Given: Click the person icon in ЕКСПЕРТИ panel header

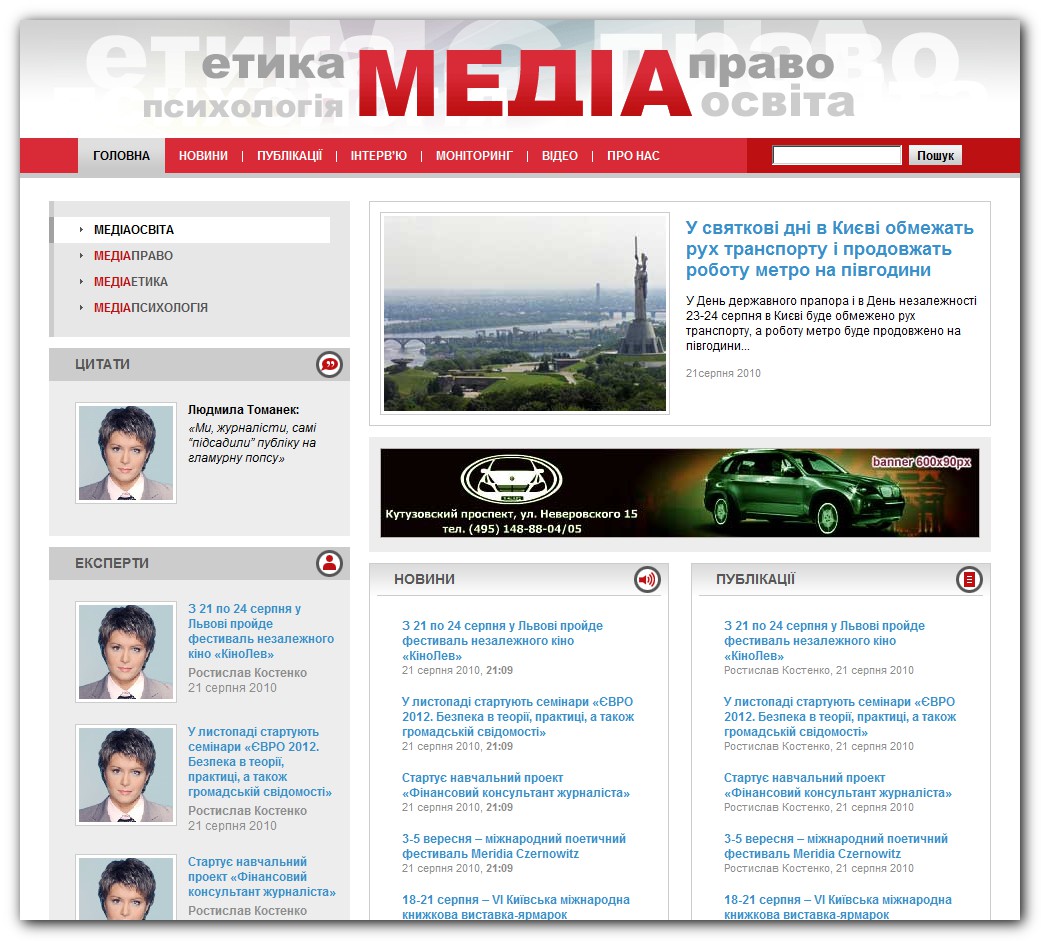Looking at the screenshot, I should [x=331, y=563].
